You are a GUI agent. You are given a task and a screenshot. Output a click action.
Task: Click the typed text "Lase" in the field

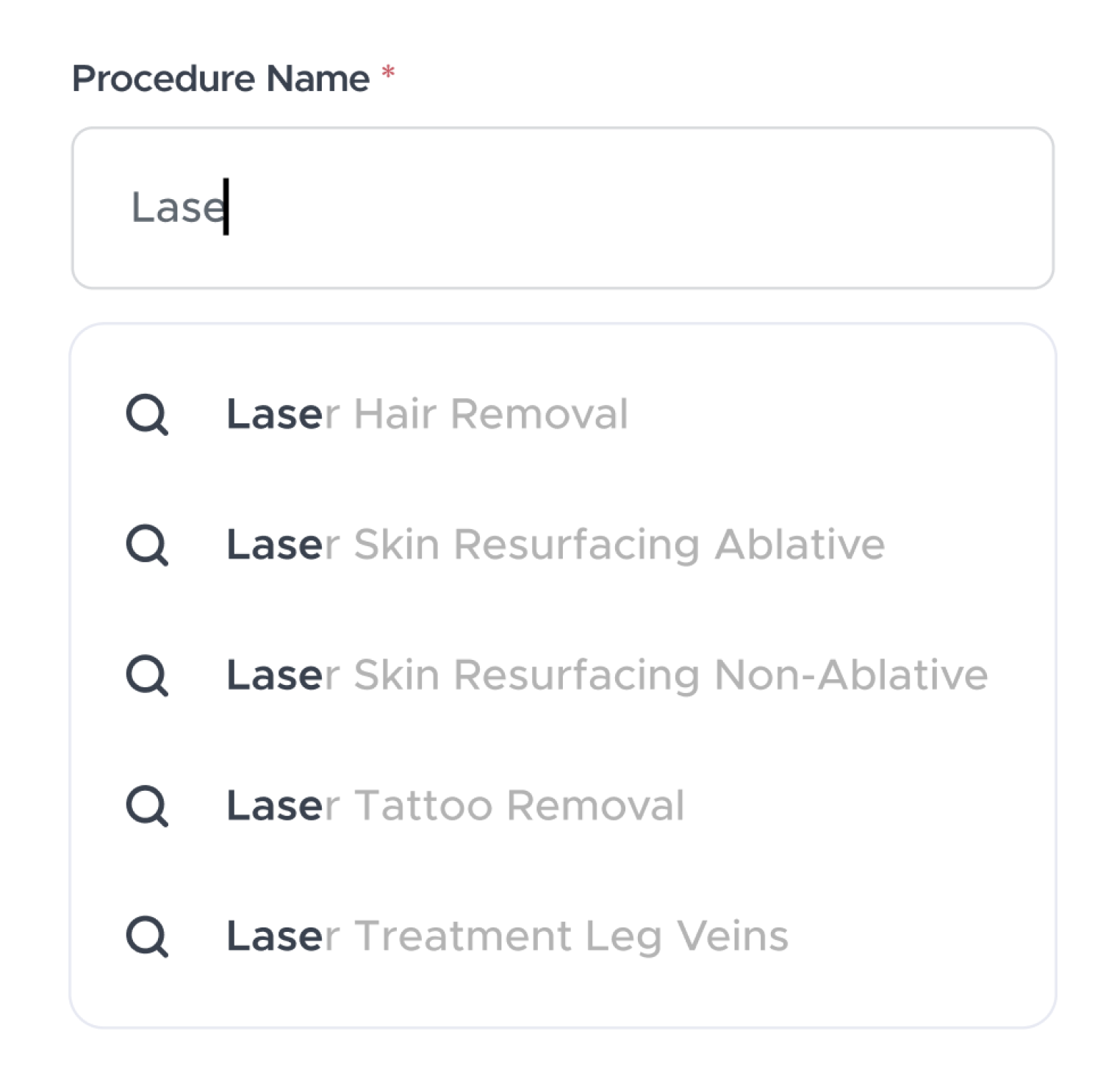coord(178,208)
